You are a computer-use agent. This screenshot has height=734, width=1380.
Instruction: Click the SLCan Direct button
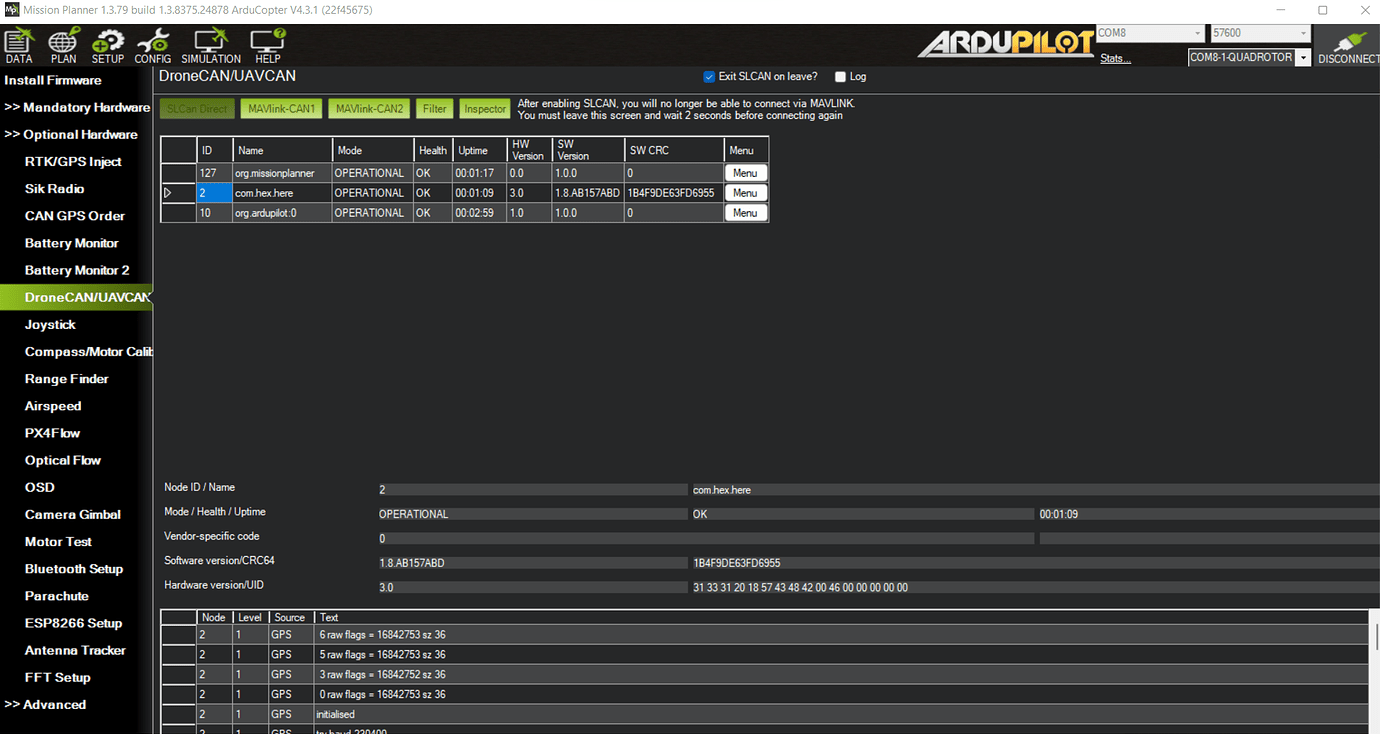tap(197, 108)
